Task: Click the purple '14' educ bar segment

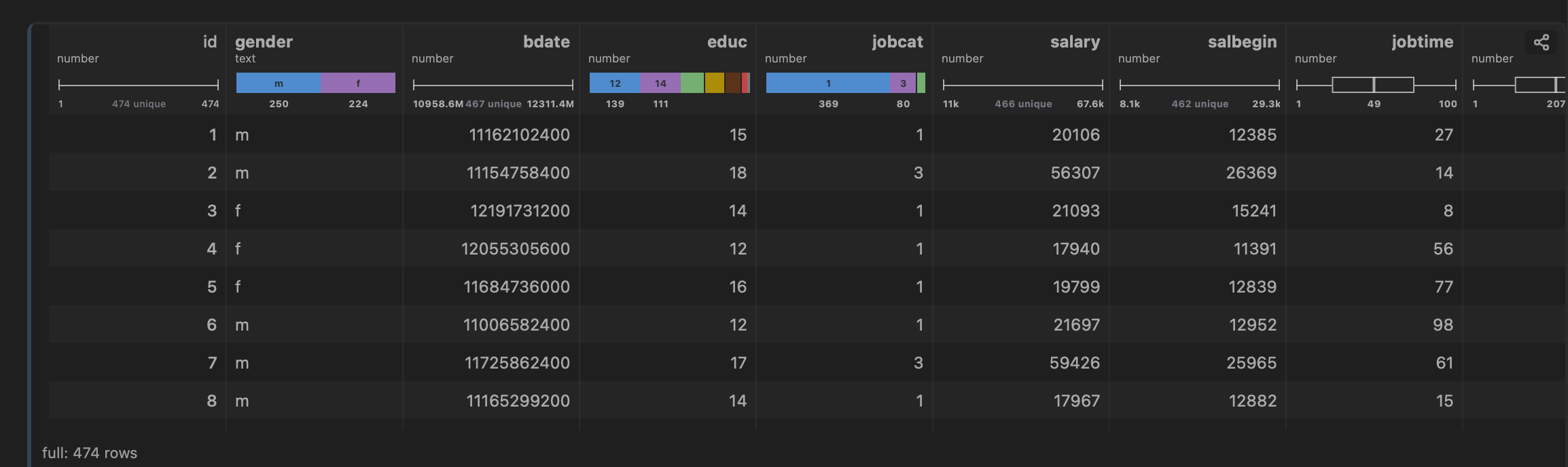Action: pos(660,83)
